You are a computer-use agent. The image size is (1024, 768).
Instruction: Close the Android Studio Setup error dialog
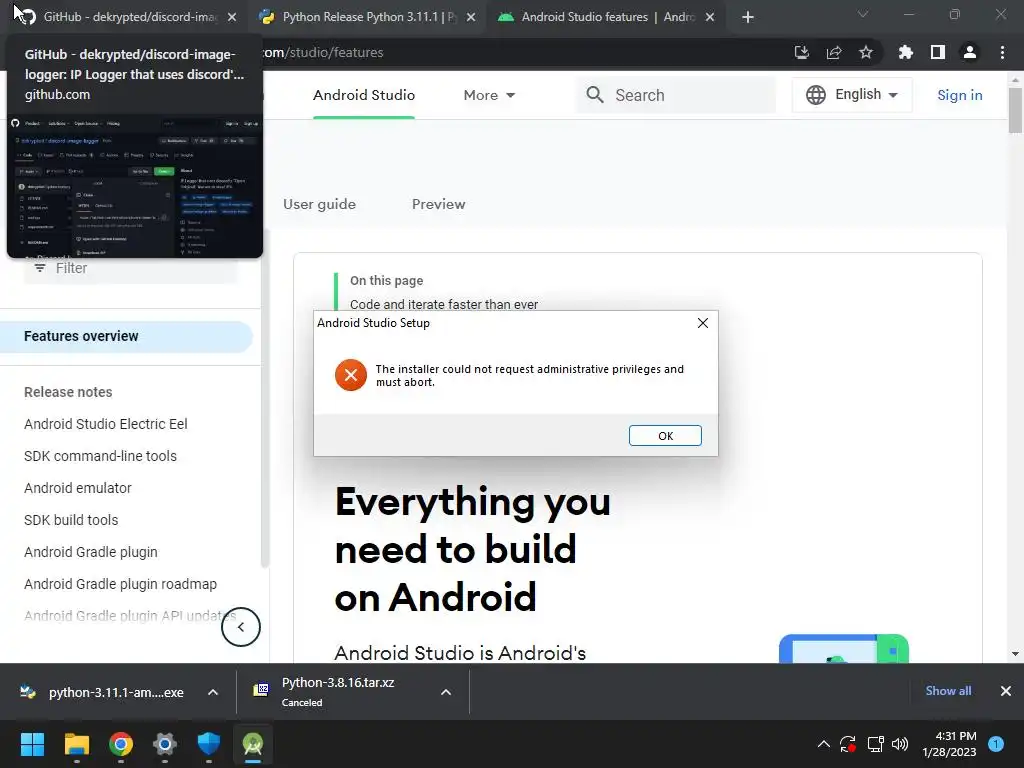tap(703, 323)
